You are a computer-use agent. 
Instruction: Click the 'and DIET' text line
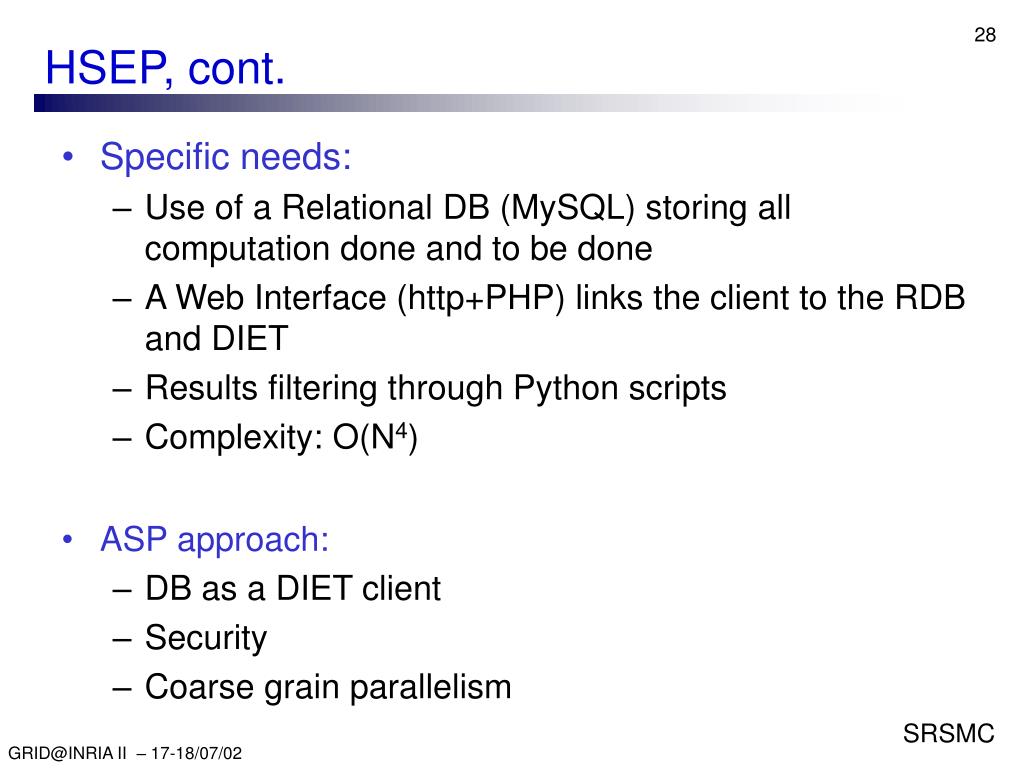[x=216, y=338]
